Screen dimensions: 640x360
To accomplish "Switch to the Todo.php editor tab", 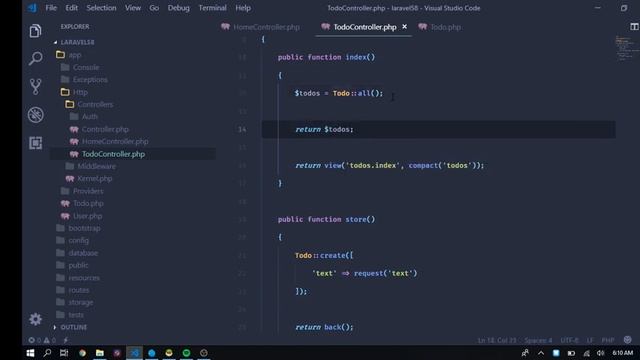I will click(440, 27).
